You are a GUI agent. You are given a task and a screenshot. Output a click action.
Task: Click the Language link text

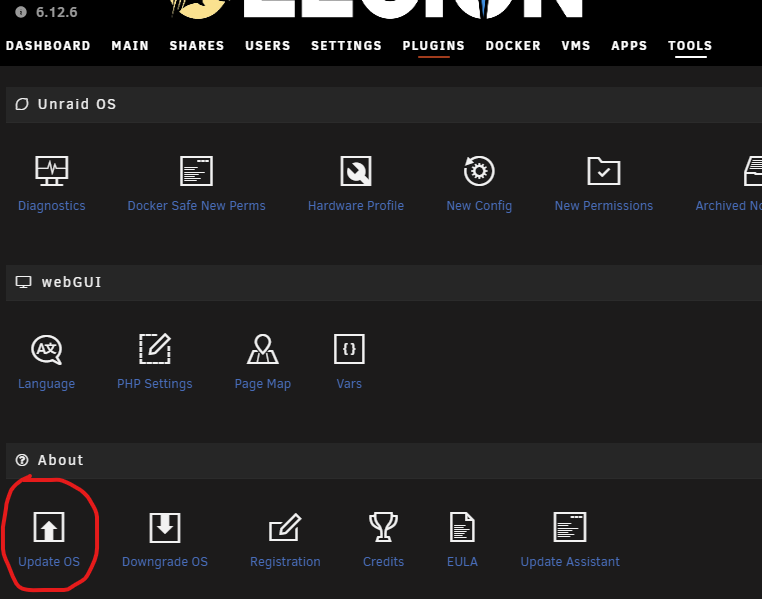click(x=47, y=384)
